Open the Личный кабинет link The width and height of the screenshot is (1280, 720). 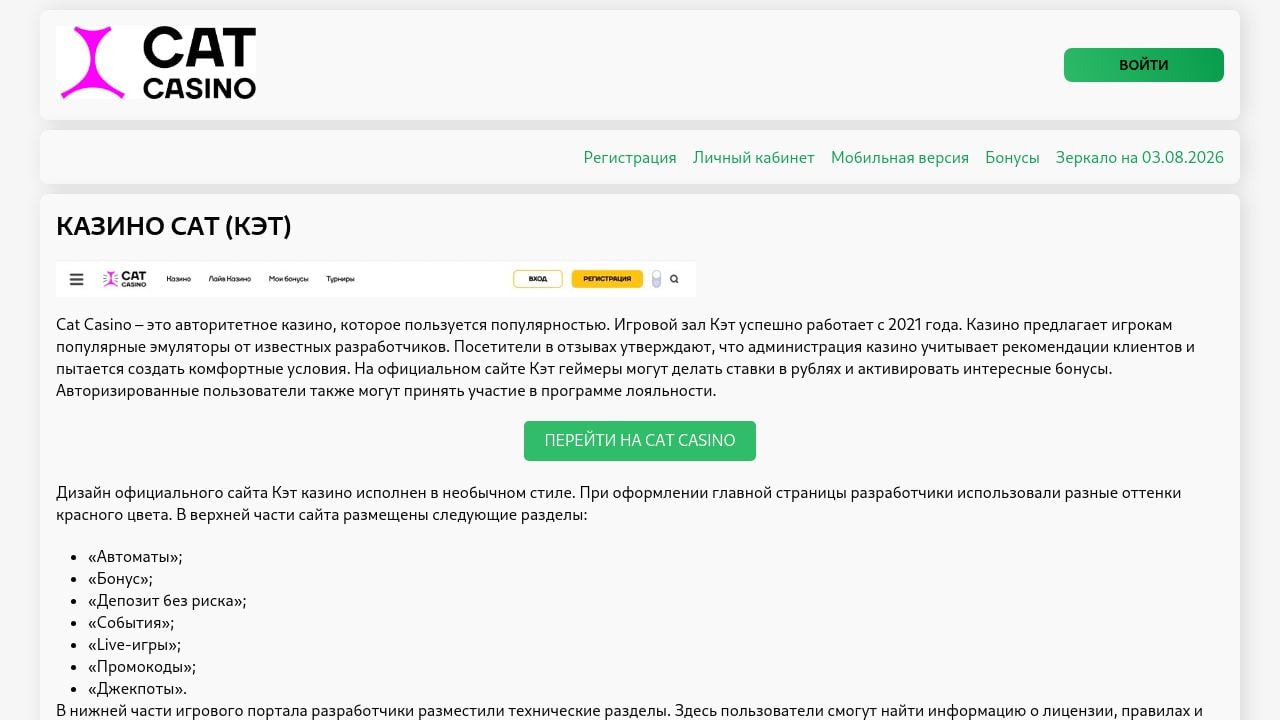click(x=754, y=158)
